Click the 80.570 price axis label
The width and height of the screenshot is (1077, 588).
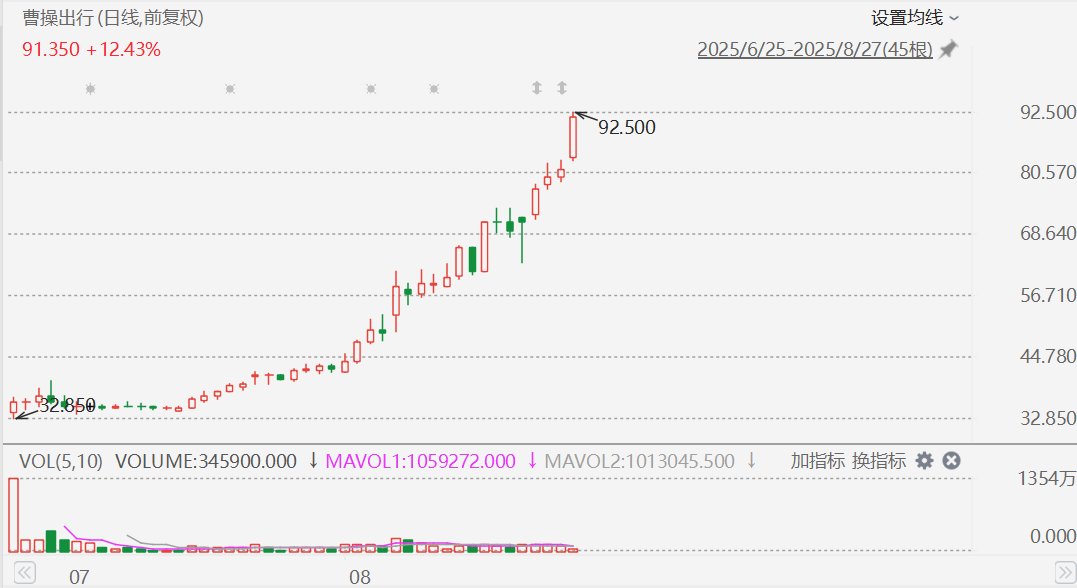[x=1048, y=172]
